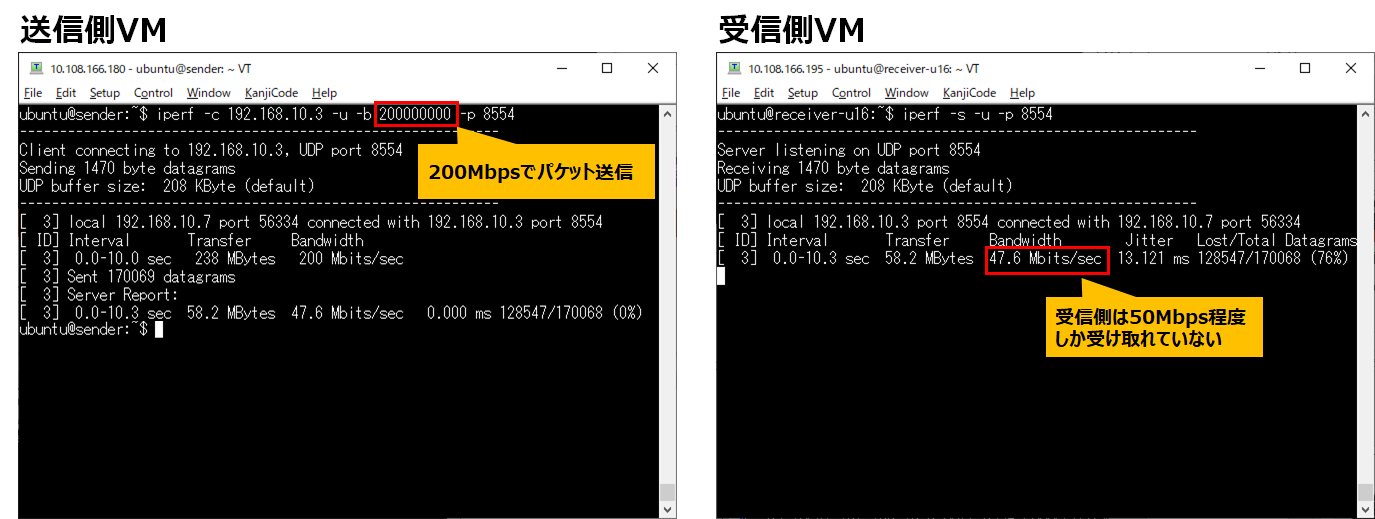Click 'Lost/Total Datagrams' column header in receiver
1375x519 pixels.
1277,241
